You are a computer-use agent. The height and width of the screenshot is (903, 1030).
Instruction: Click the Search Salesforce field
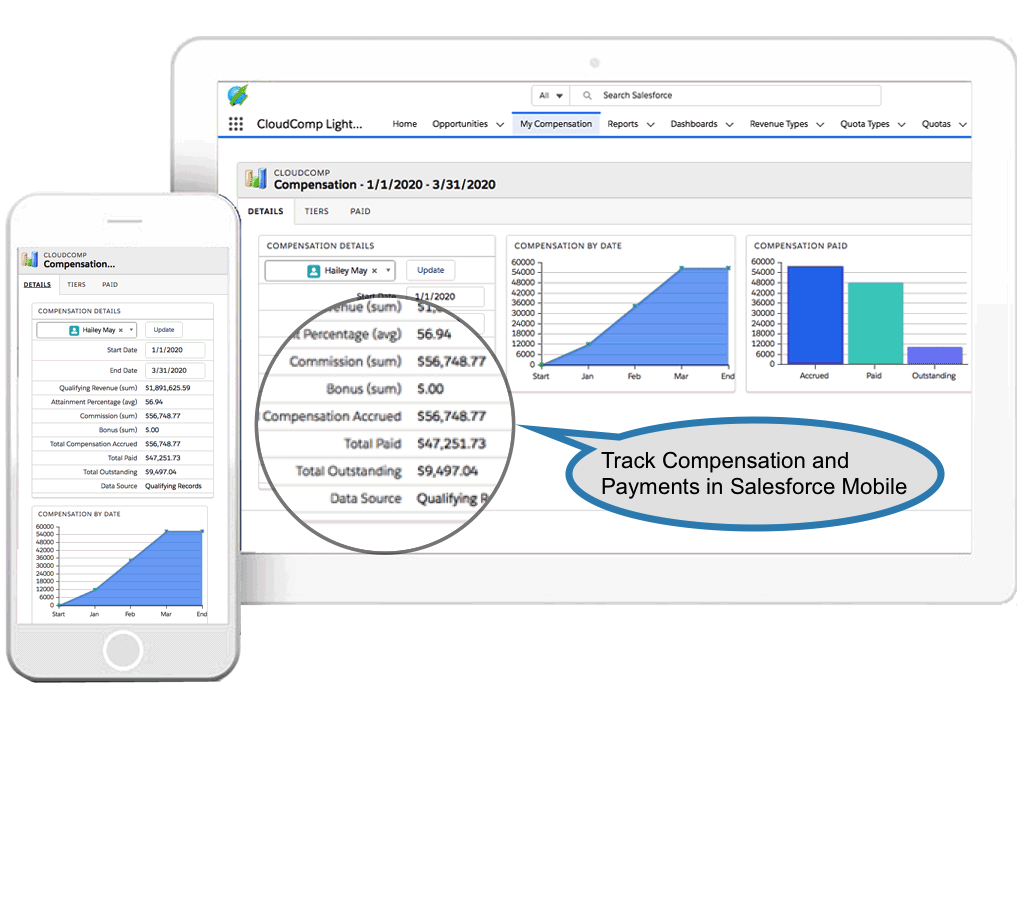click(x=725, y=95)
